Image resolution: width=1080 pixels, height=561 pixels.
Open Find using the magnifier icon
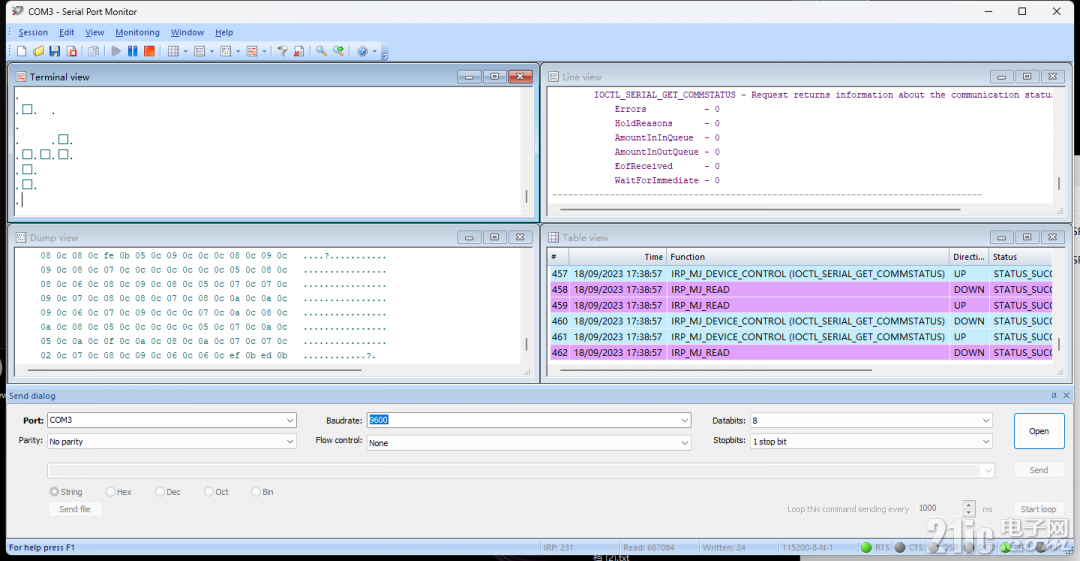coord(321,51)
